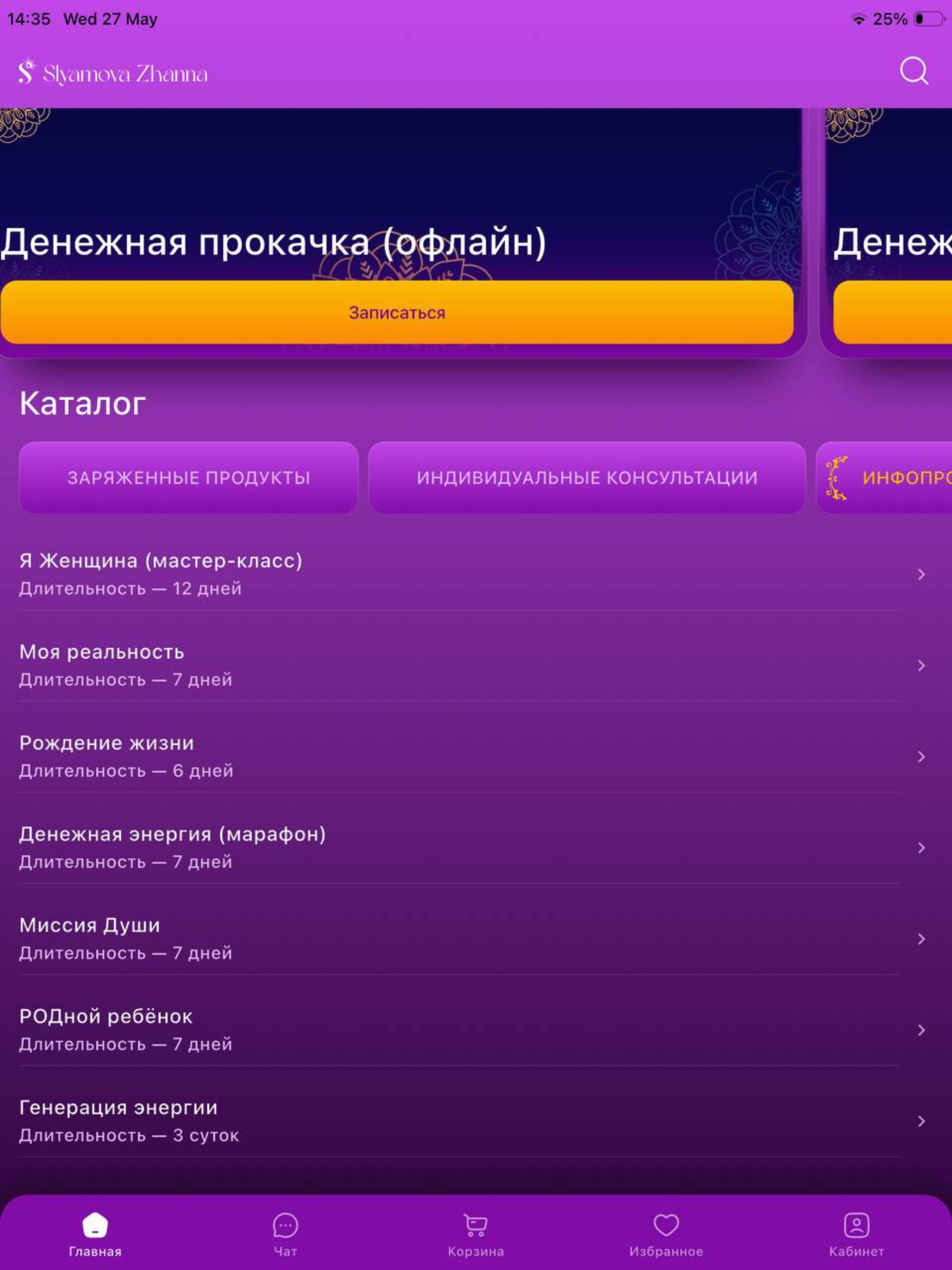Open the Генерация энергии course title
The height and width of the screenshot is (1270, 952).
tap(118, 1108)
